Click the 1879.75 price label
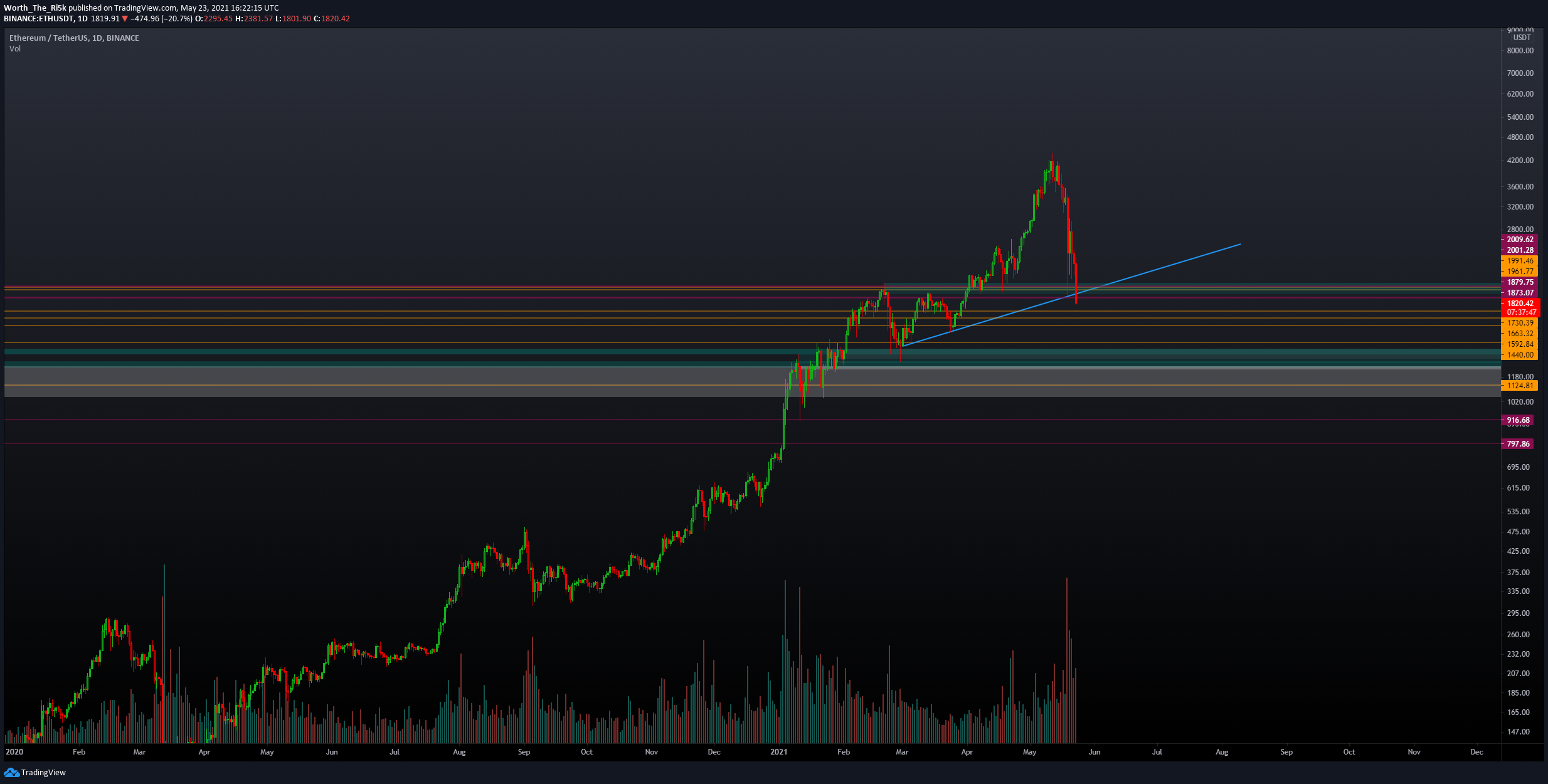Screen dimensions: 1548x784 click(1520, 282)
